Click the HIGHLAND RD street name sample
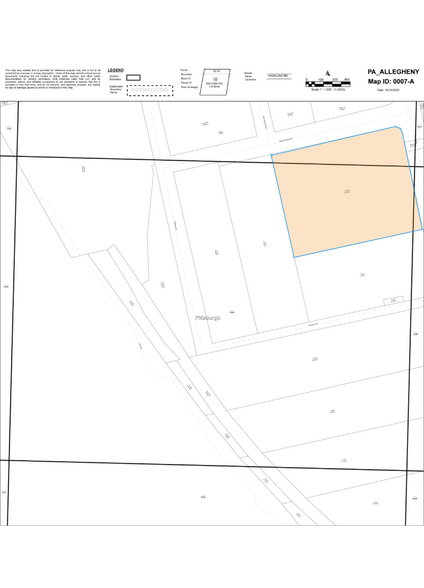 [279, 76]
